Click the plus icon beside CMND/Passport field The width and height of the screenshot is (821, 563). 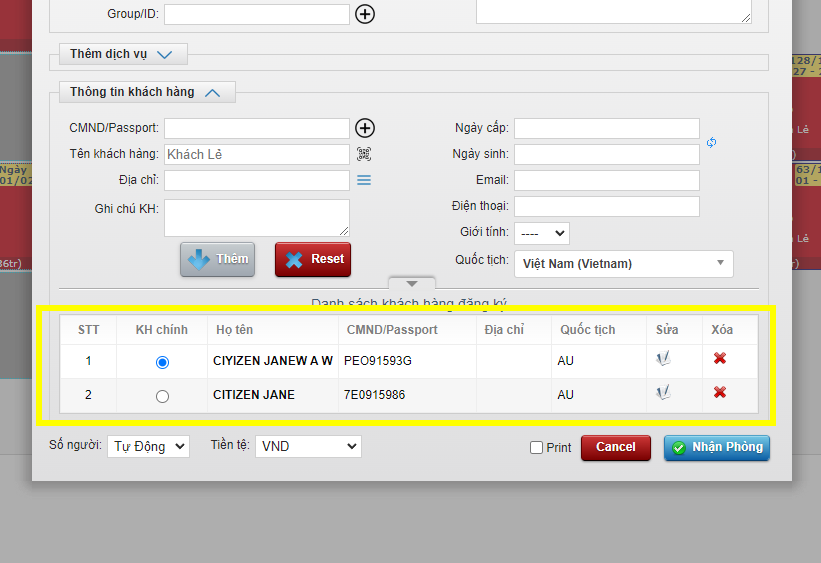[365, 128]
